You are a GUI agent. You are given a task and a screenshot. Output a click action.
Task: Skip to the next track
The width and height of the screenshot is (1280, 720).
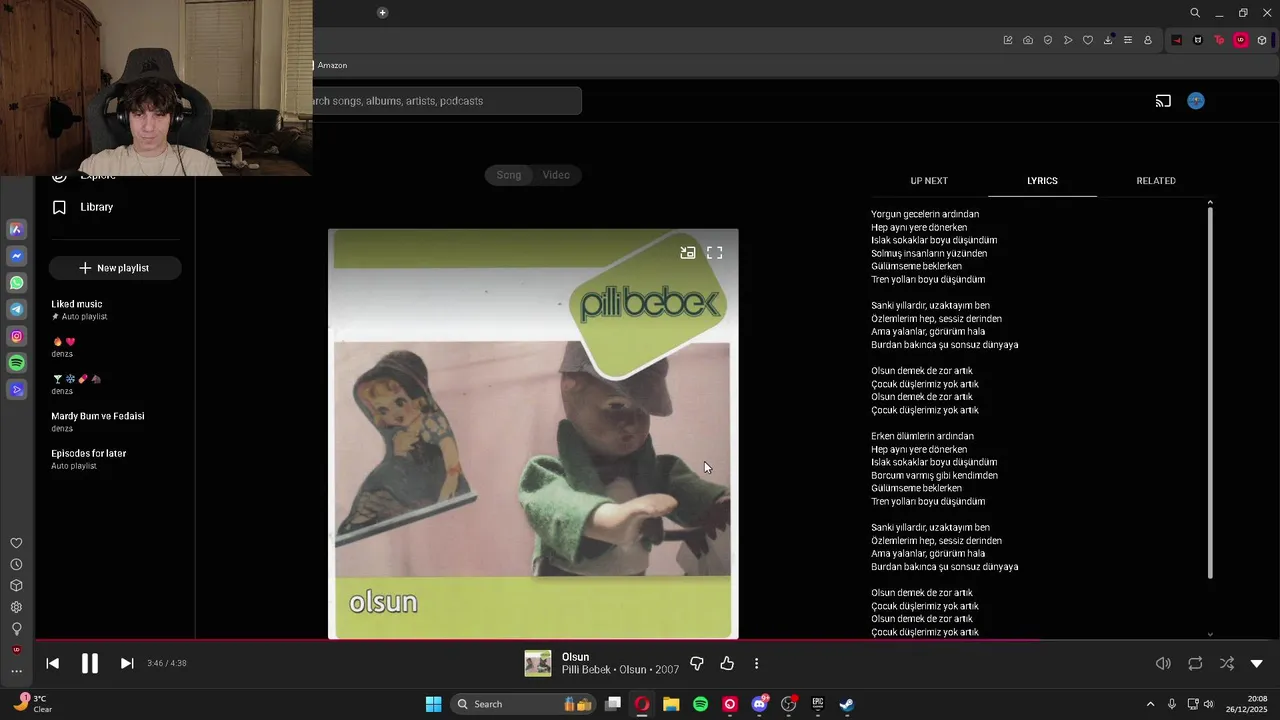[127, 663]
